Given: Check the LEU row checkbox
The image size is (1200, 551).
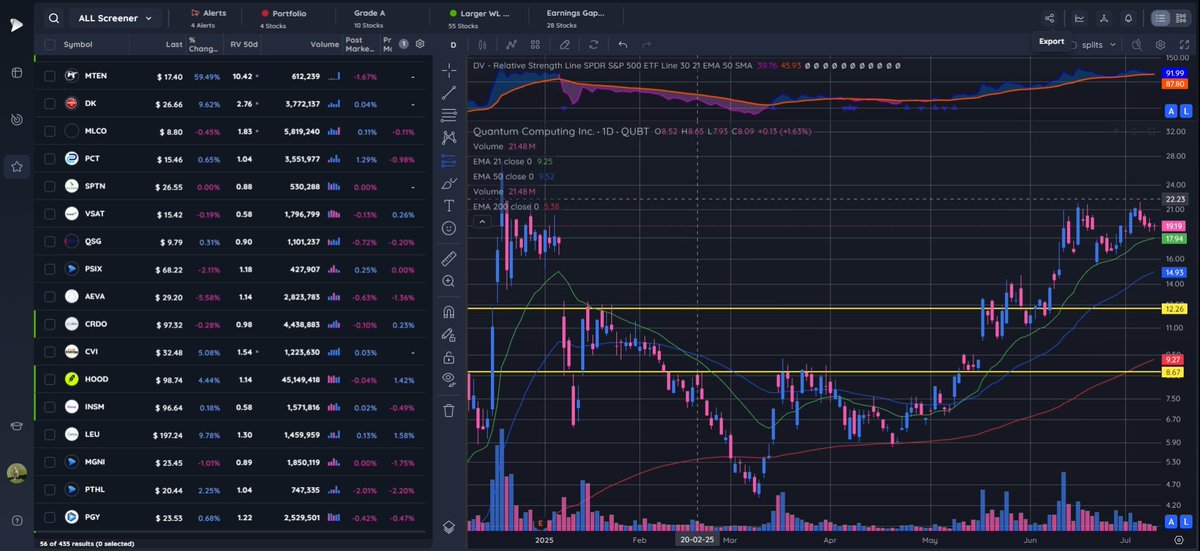Looking at the screenshot, I should 49,435.
